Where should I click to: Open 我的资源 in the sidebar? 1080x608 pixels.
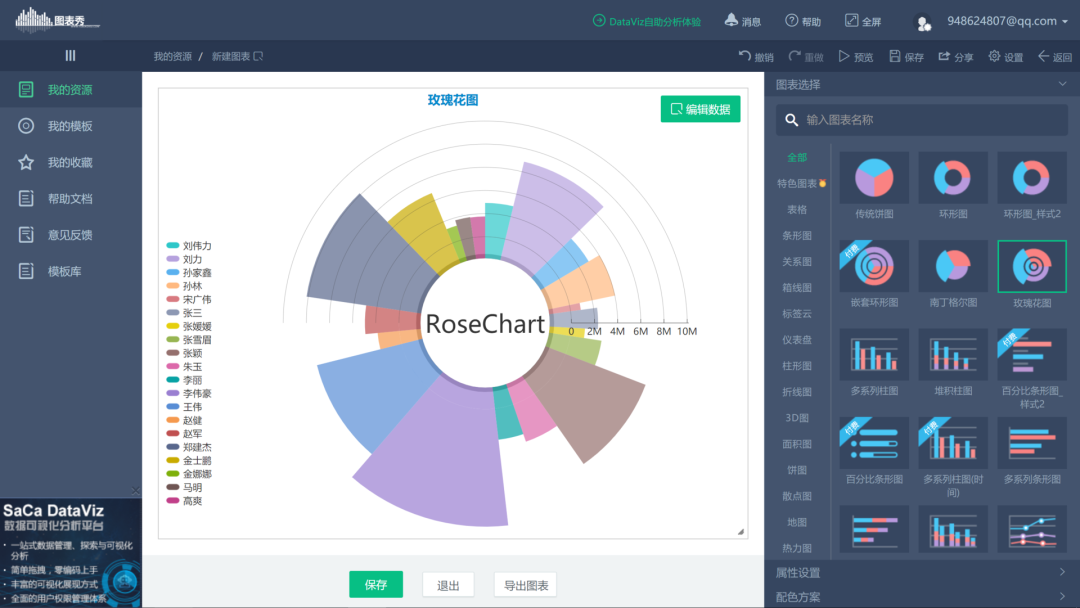70,90
